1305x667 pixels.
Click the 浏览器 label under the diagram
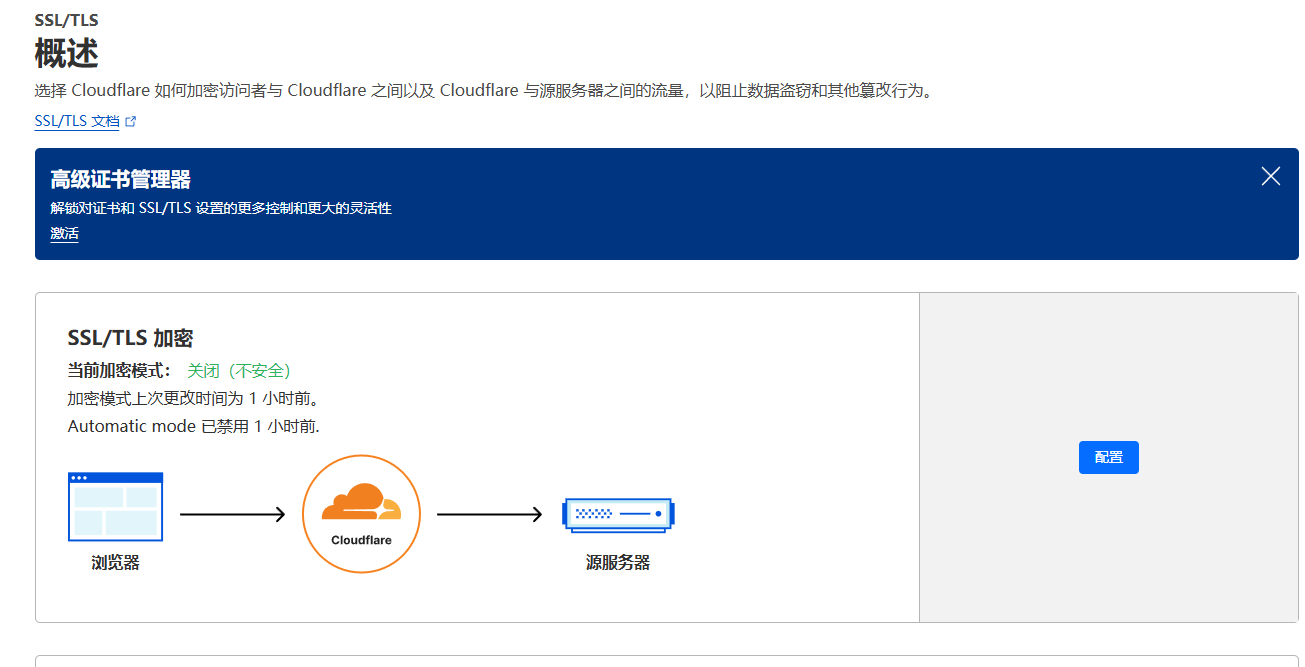click(115, 563)
